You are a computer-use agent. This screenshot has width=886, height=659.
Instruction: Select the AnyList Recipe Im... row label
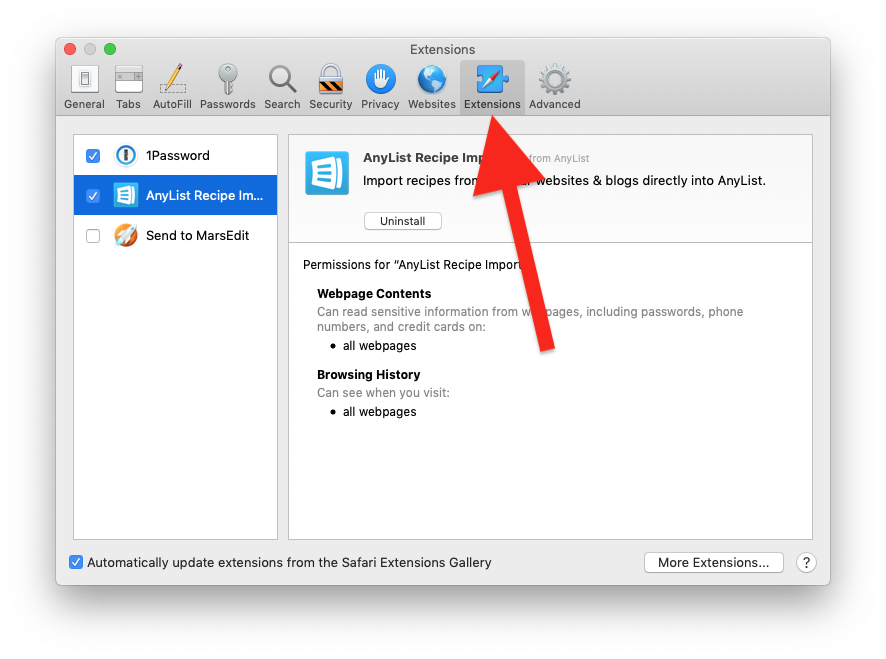pos(205,196)
